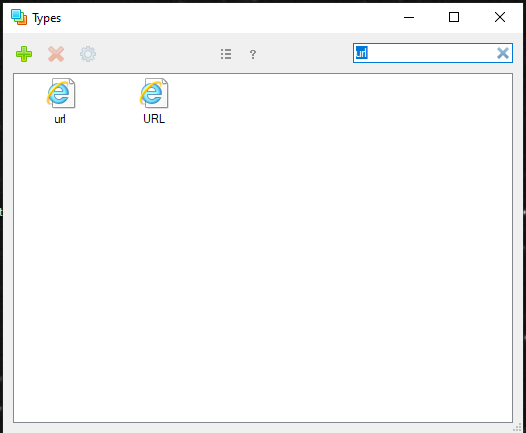Click empty space inside the search field
This screenshot has height=433, width=526.
[x=431, y=53]
